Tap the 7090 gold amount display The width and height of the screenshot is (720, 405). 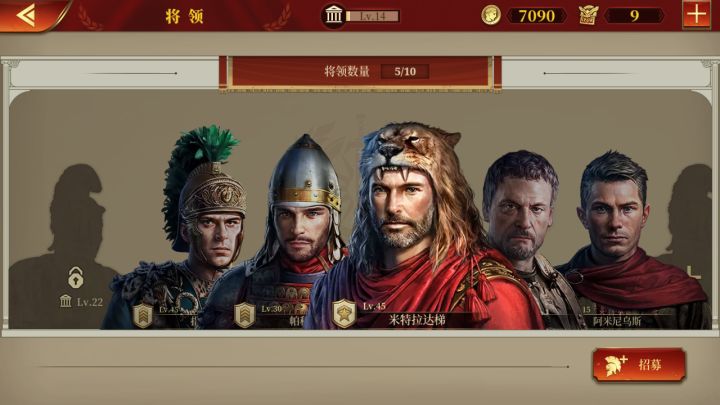537,16
